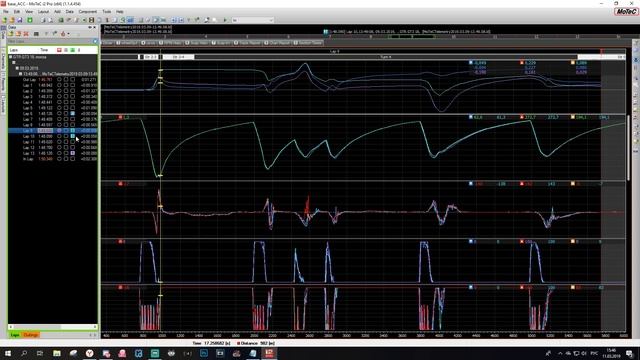
Task: Open the Component menu
Action: pyautogui.click(x=88, y=12)
